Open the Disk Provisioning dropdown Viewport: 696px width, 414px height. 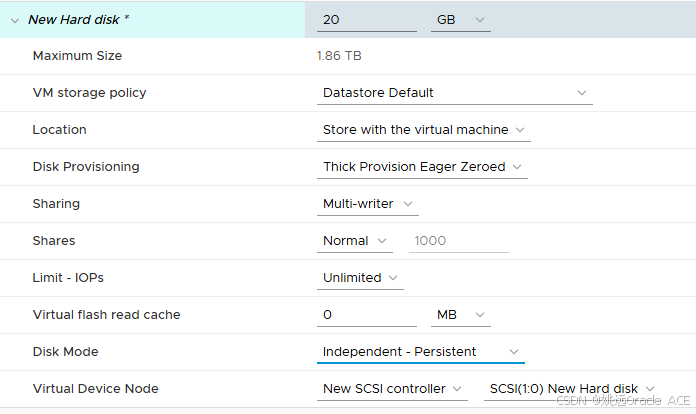(x=422, y=167)
